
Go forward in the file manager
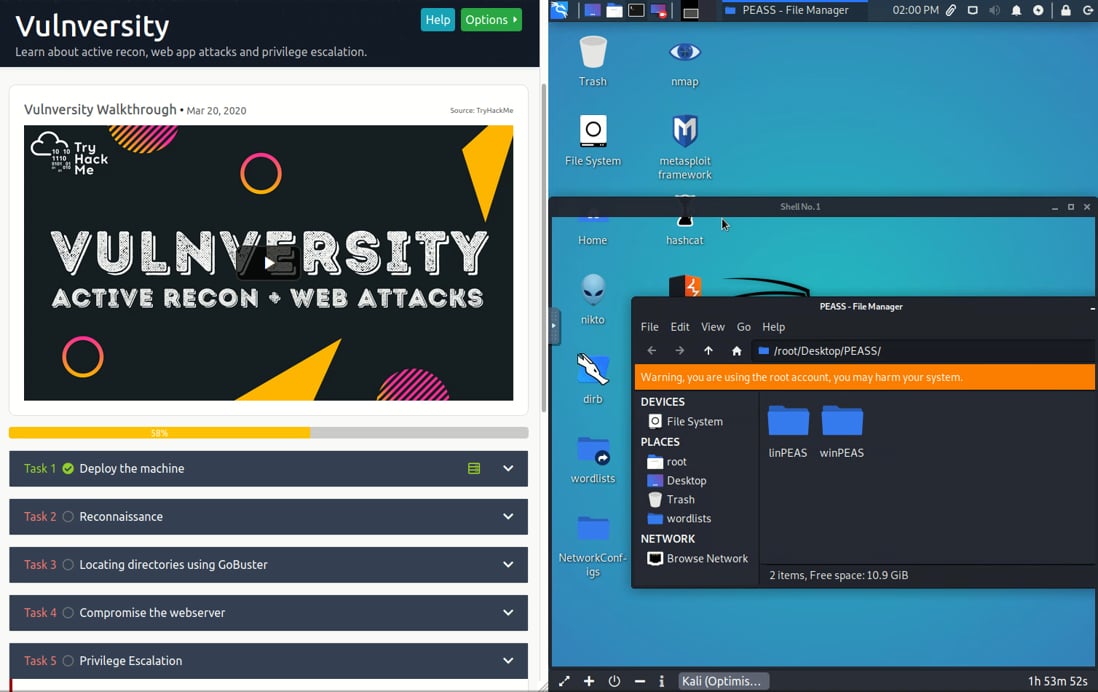[679, 351]
